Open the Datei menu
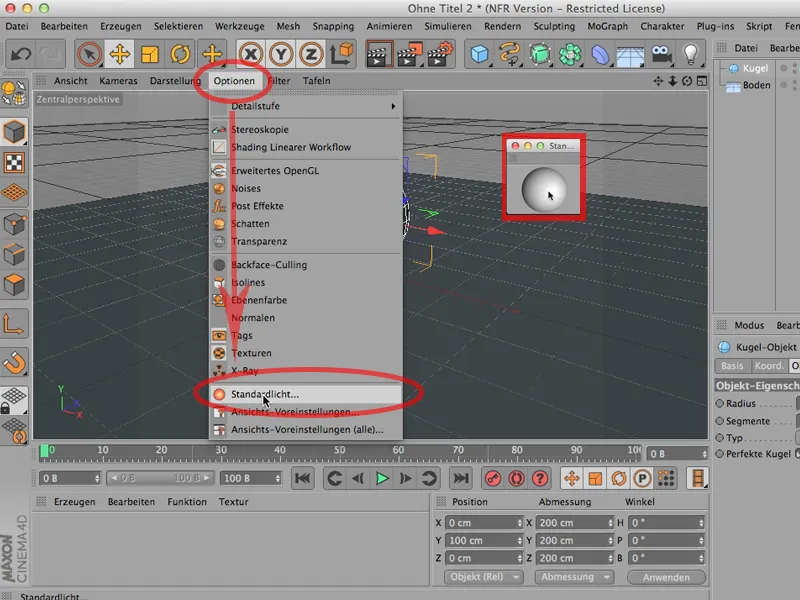The width and height of the screenshot is (800, 600). coord(17,26)
